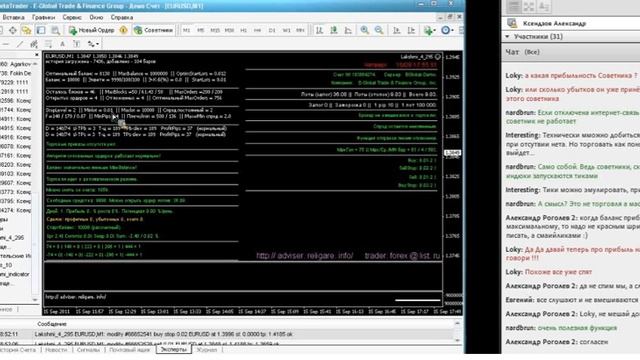This screenshot has height=360, width=640.
Task: Click the auto scroll chart icon
Action: point(396,30)
